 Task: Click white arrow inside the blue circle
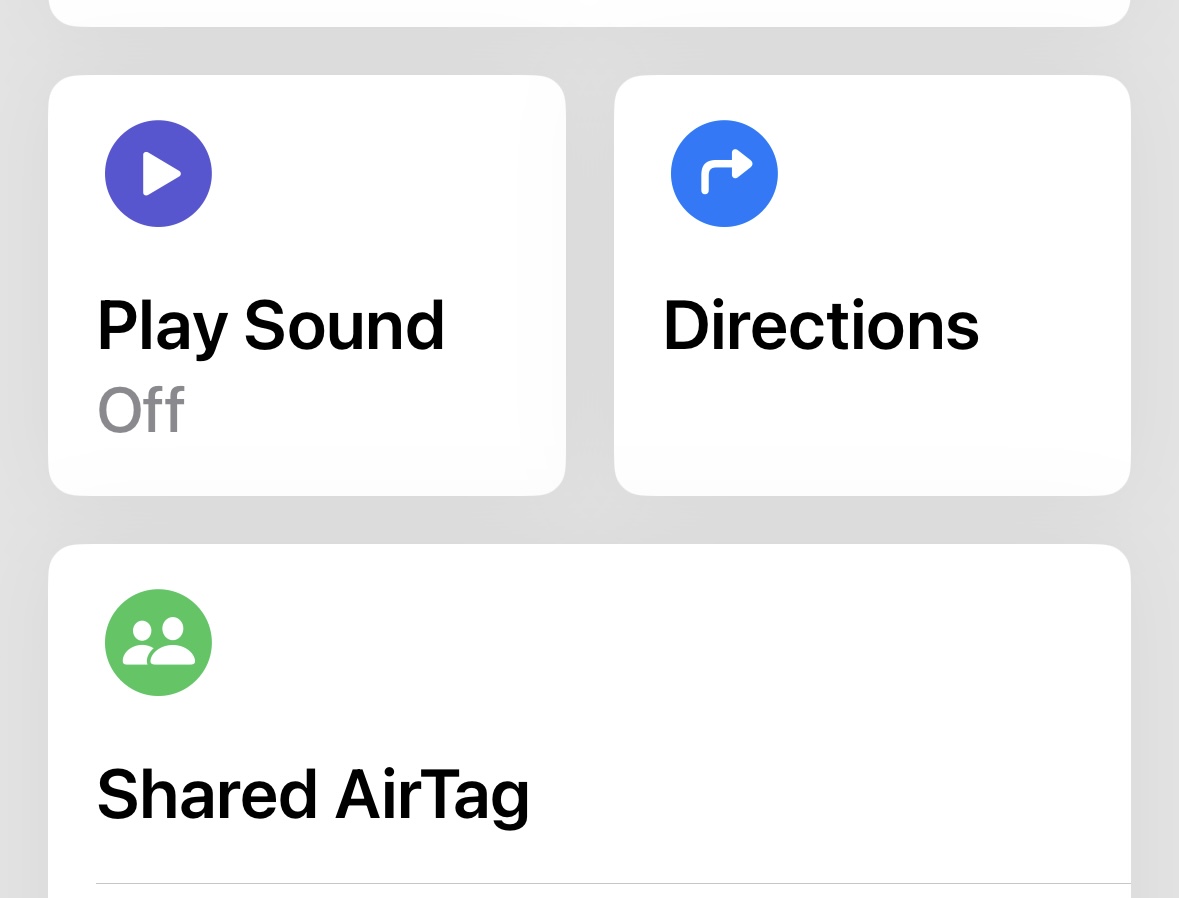click(x=726, y=172)
